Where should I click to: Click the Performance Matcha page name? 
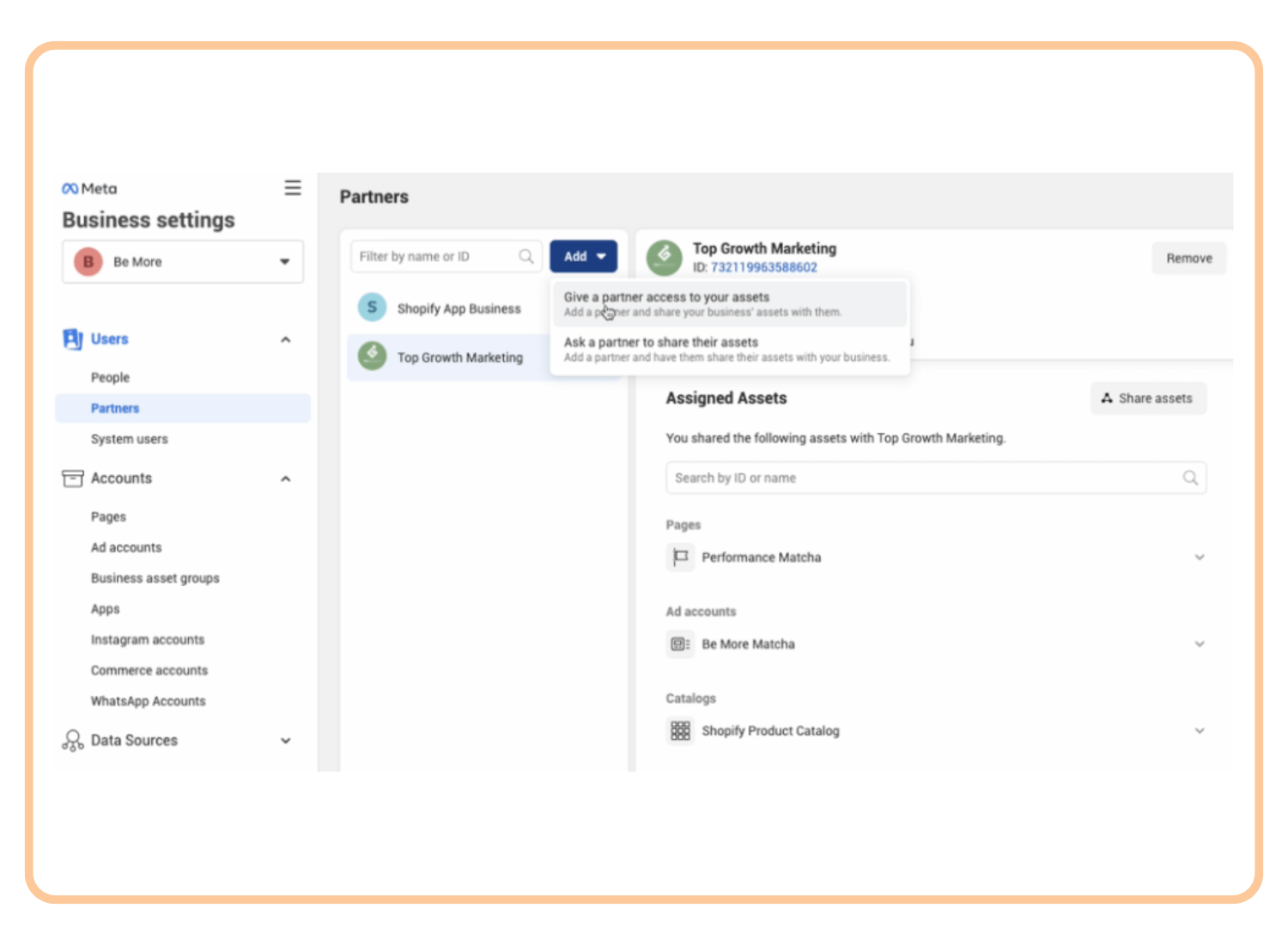point(762,558)
